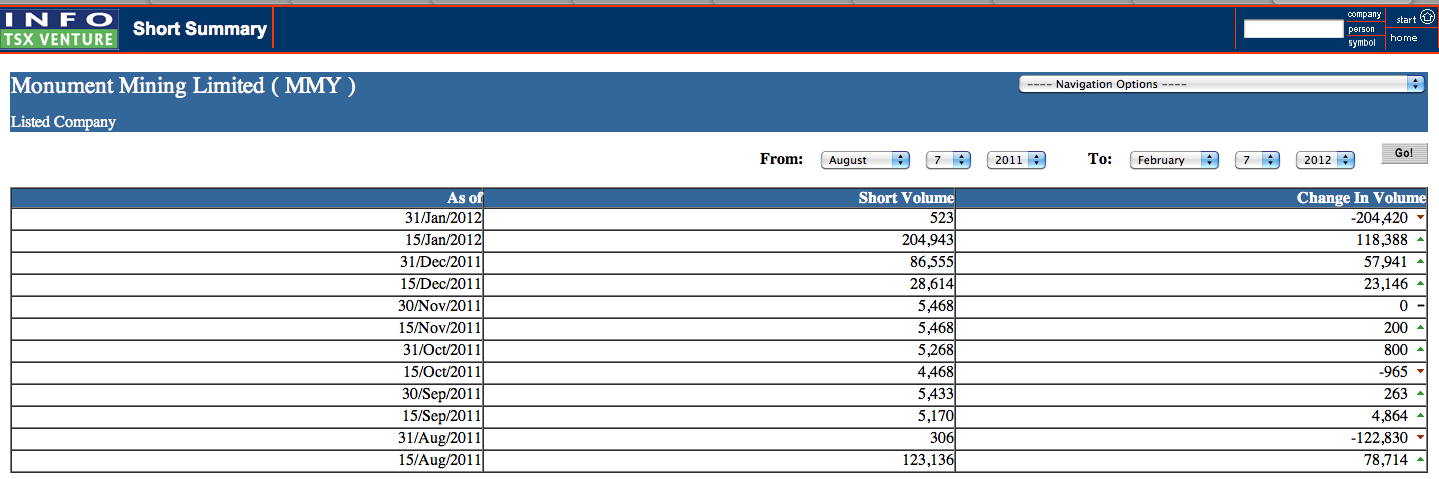Click the change value 118,388
This screenshot has width=1439, height=479.
(x=1382, y=240)
